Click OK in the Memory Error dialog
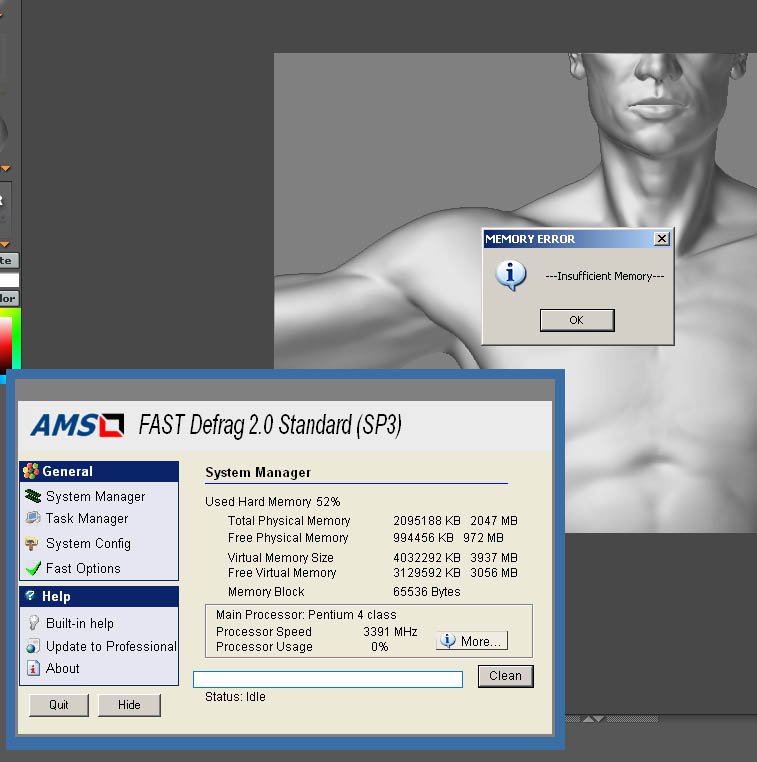 (577, 320)
